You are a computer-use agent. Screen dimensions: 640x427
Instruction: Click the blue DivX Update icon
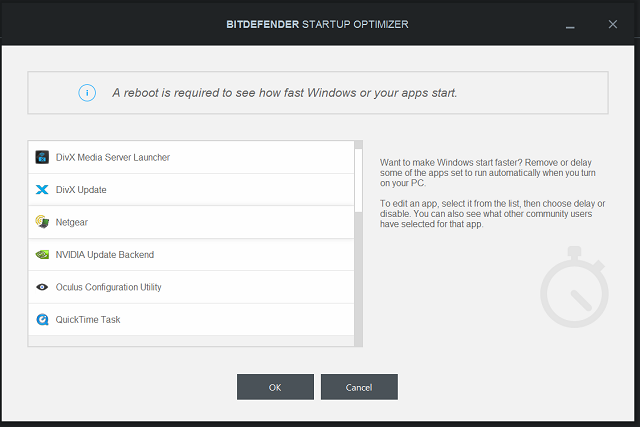pos(42,189)
